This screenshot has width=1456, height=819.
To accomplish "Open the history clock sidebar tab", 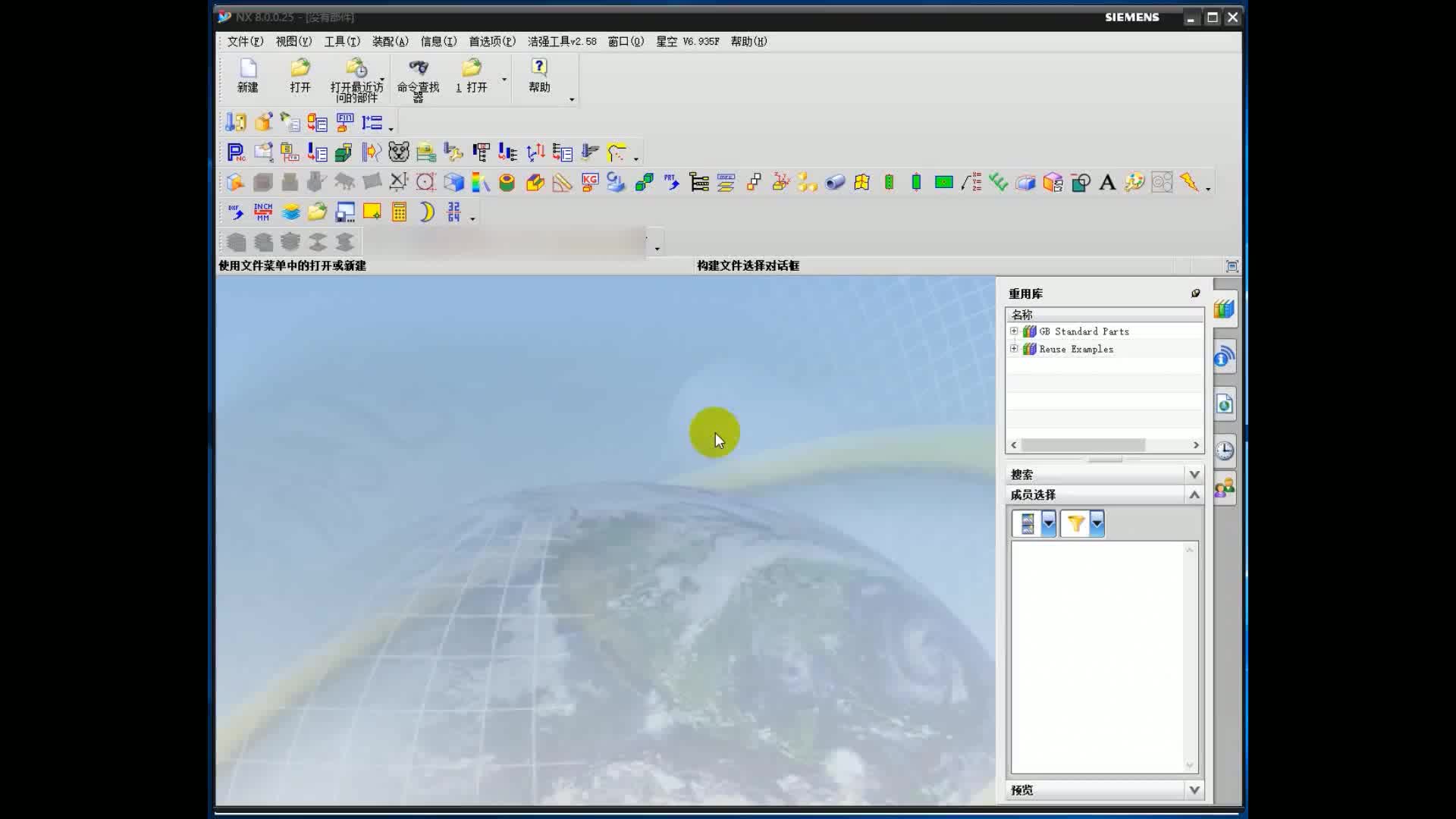I will tap(1224, 450).
